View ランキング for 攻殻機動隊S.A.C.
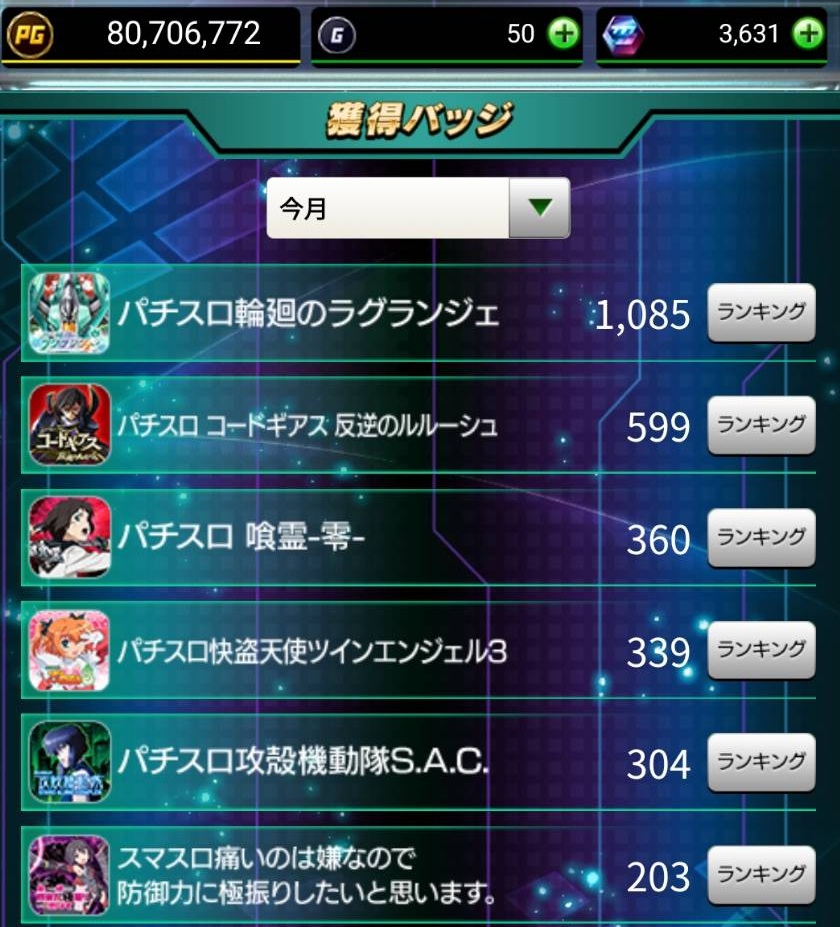The height and width of the screenshot is (927, 840). click(x=761, y=762)
